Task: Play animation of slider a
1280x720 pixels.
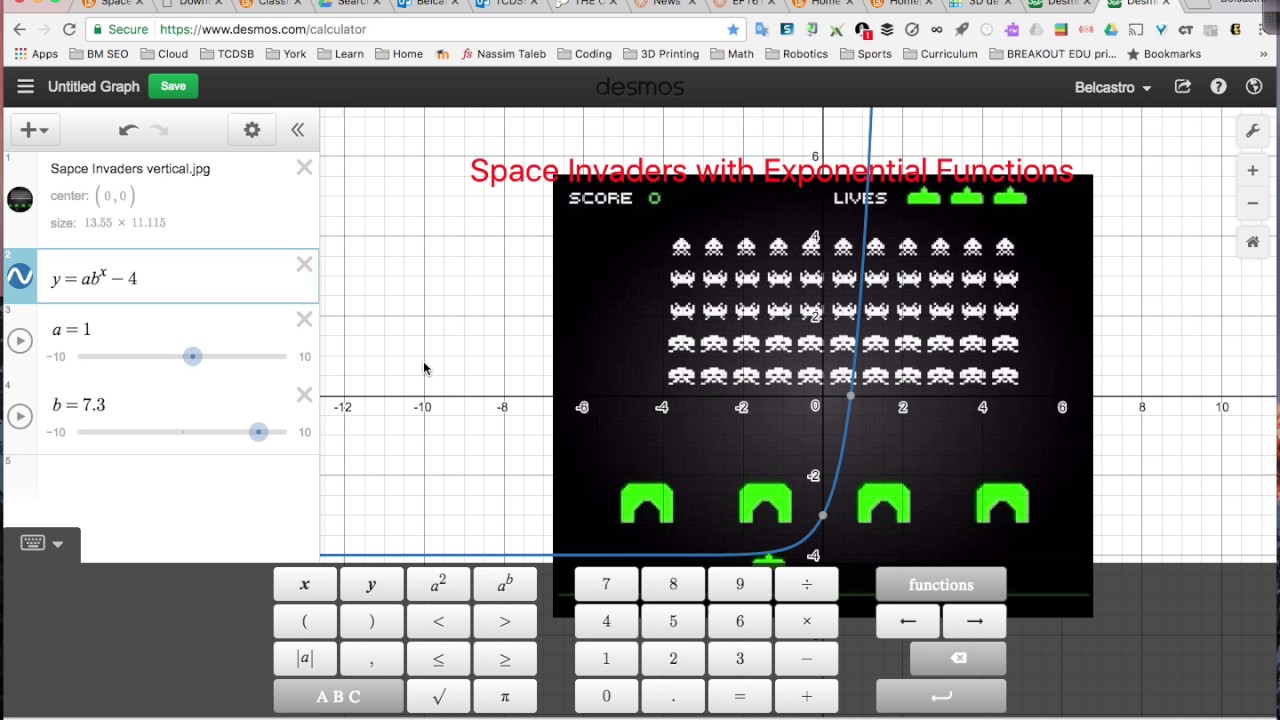Action: click(20, 341)
